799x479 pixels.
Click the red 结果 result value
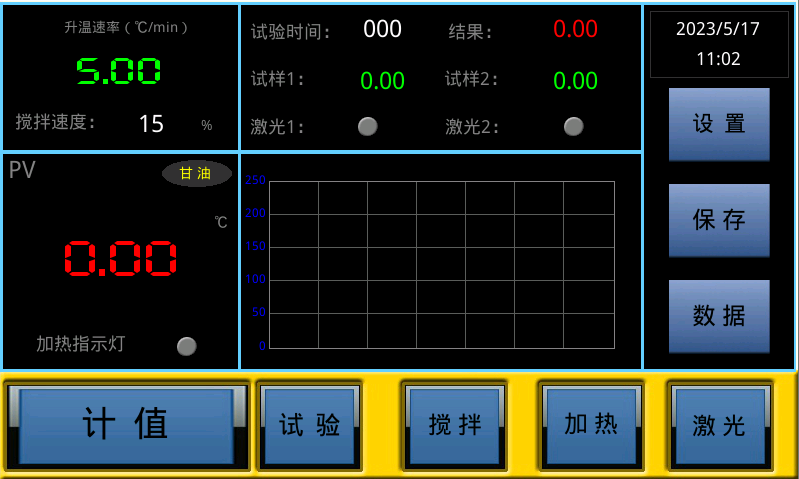(x=575, y=30)
